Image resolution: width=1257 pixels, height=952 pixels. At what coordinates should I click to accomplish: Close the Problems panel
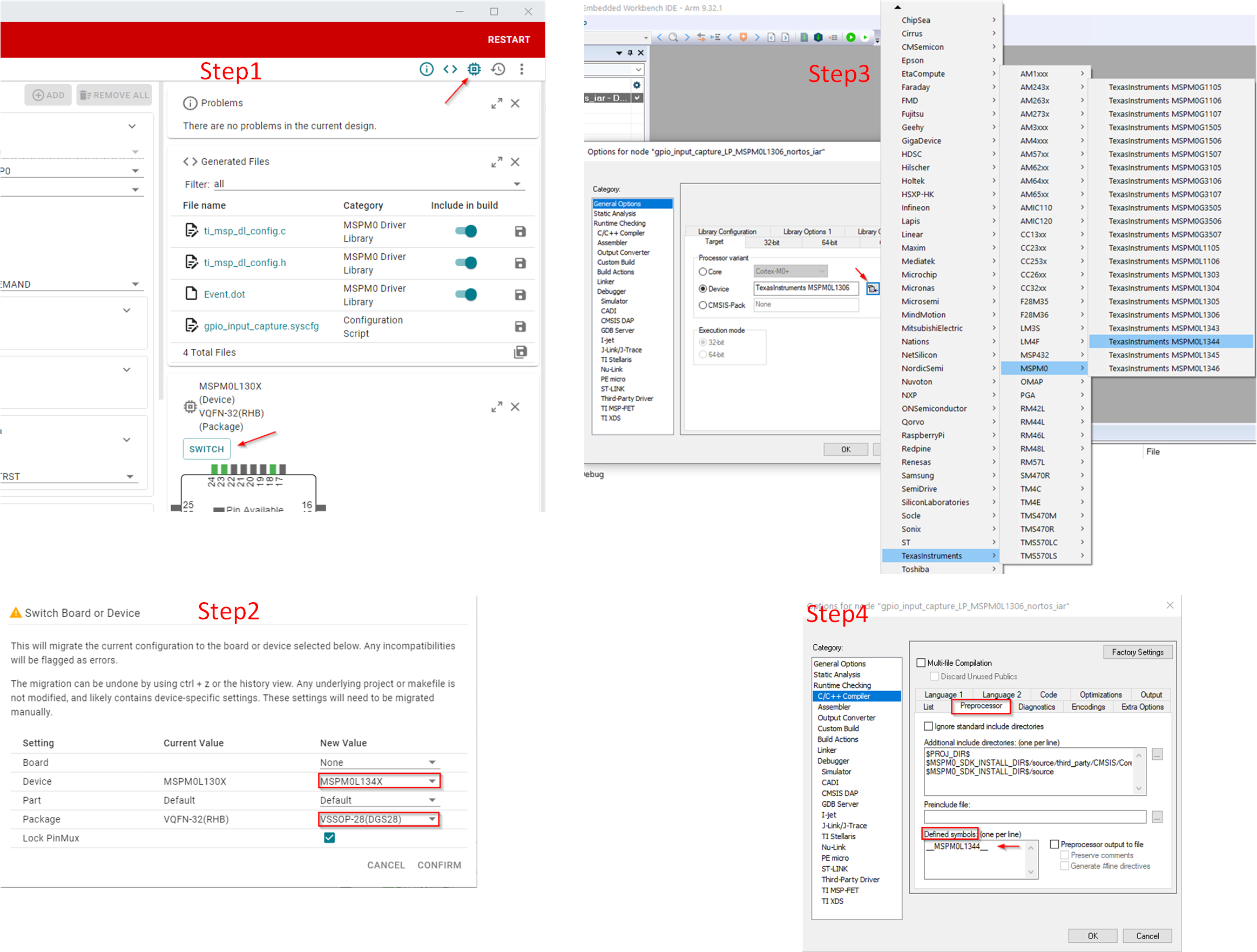(515, 104)
